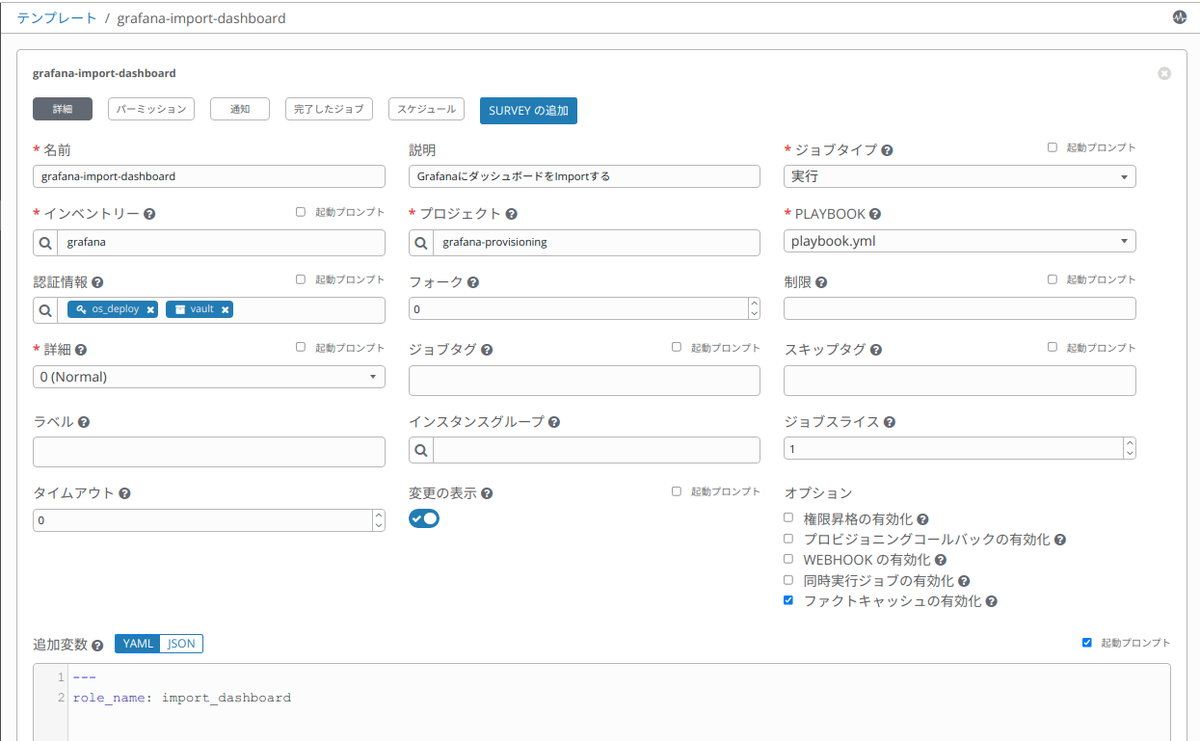Click help icon beside 認証情報

tap(98, 283)
